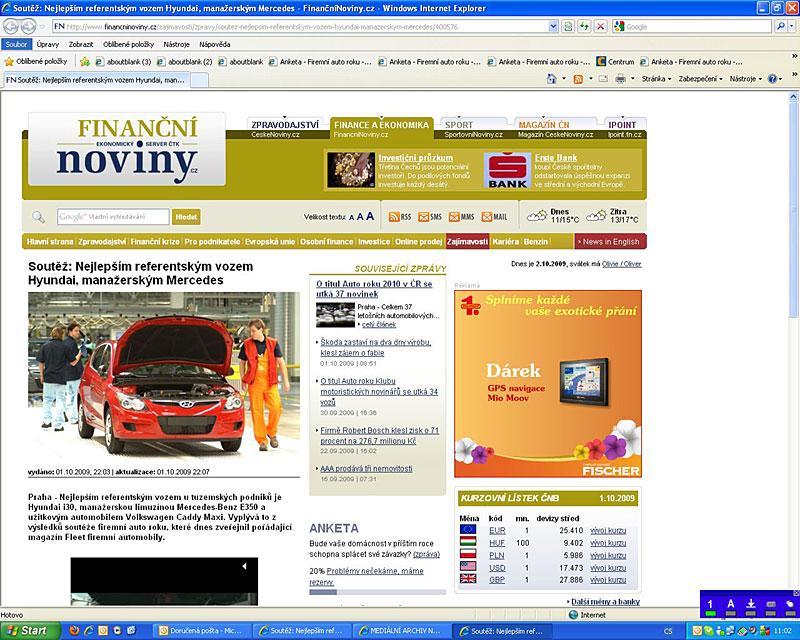Stop page loading with the red X icon

point(601,26)
